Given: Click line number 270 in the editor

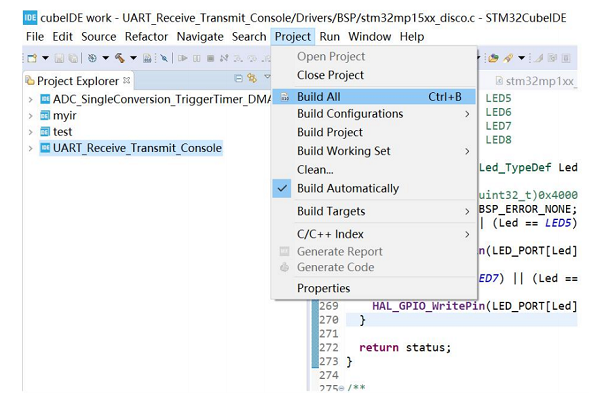Looking at the screenshot, I should pyautogui.click(x=329, y=320).
